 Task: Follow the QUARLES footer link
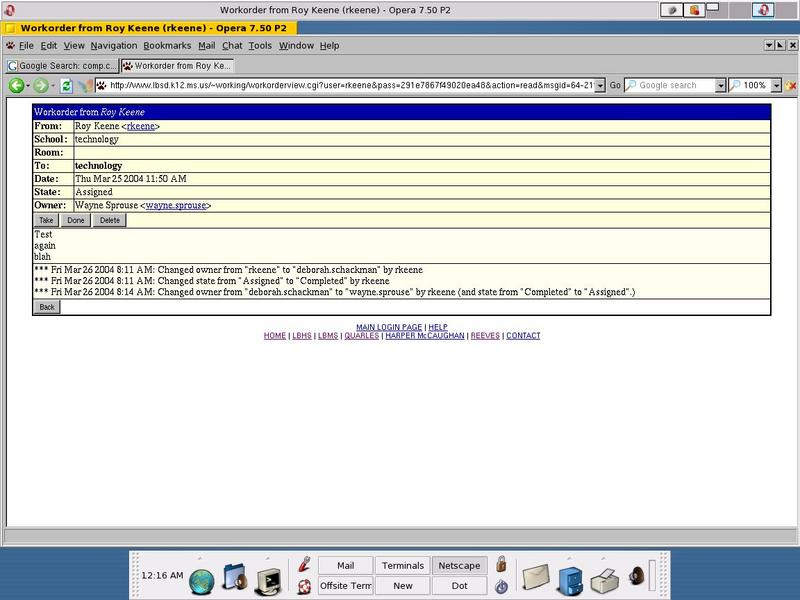click(362, 336)
